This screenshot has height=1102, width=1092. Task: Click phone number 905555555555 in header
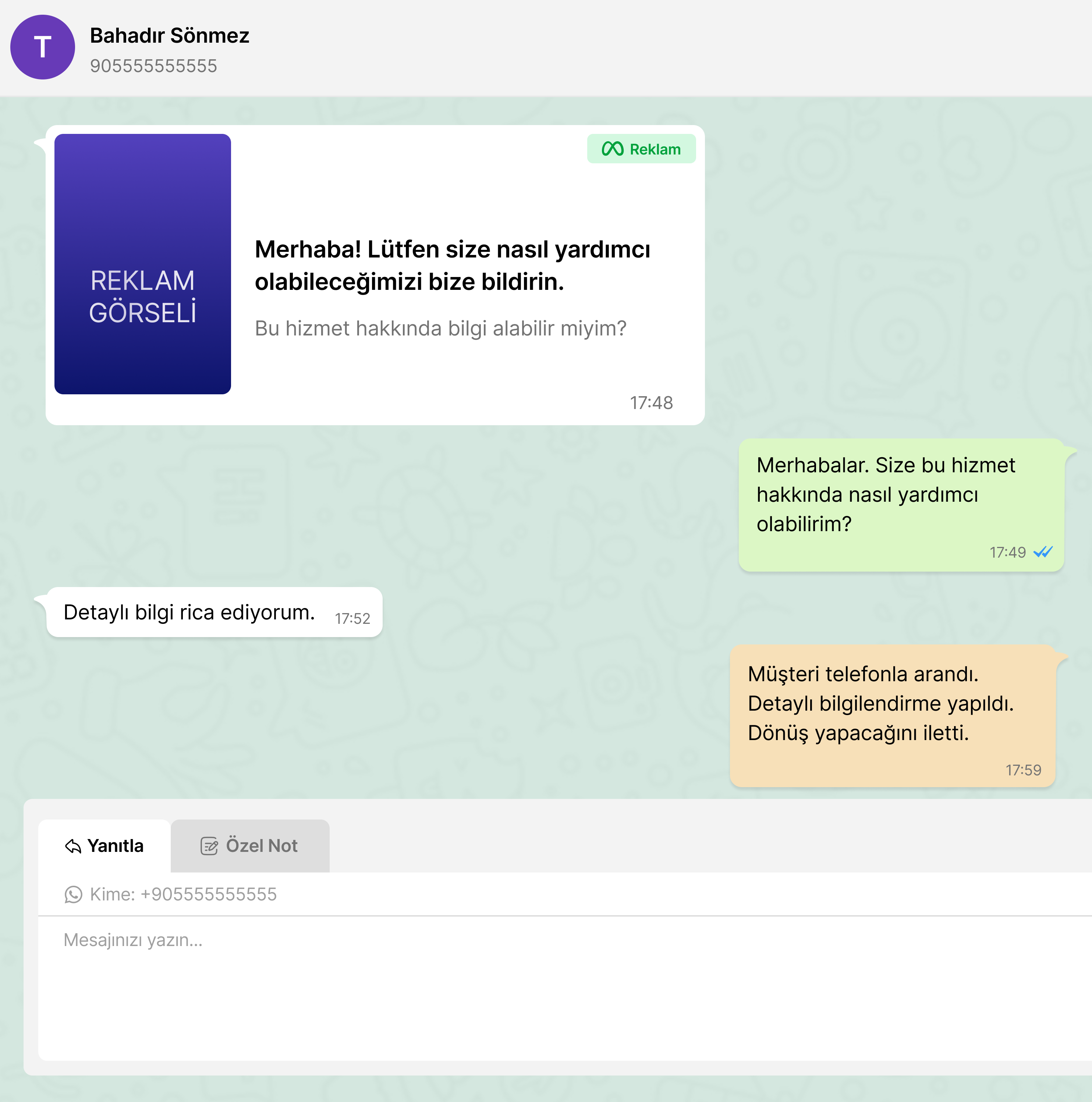[153, 66]
